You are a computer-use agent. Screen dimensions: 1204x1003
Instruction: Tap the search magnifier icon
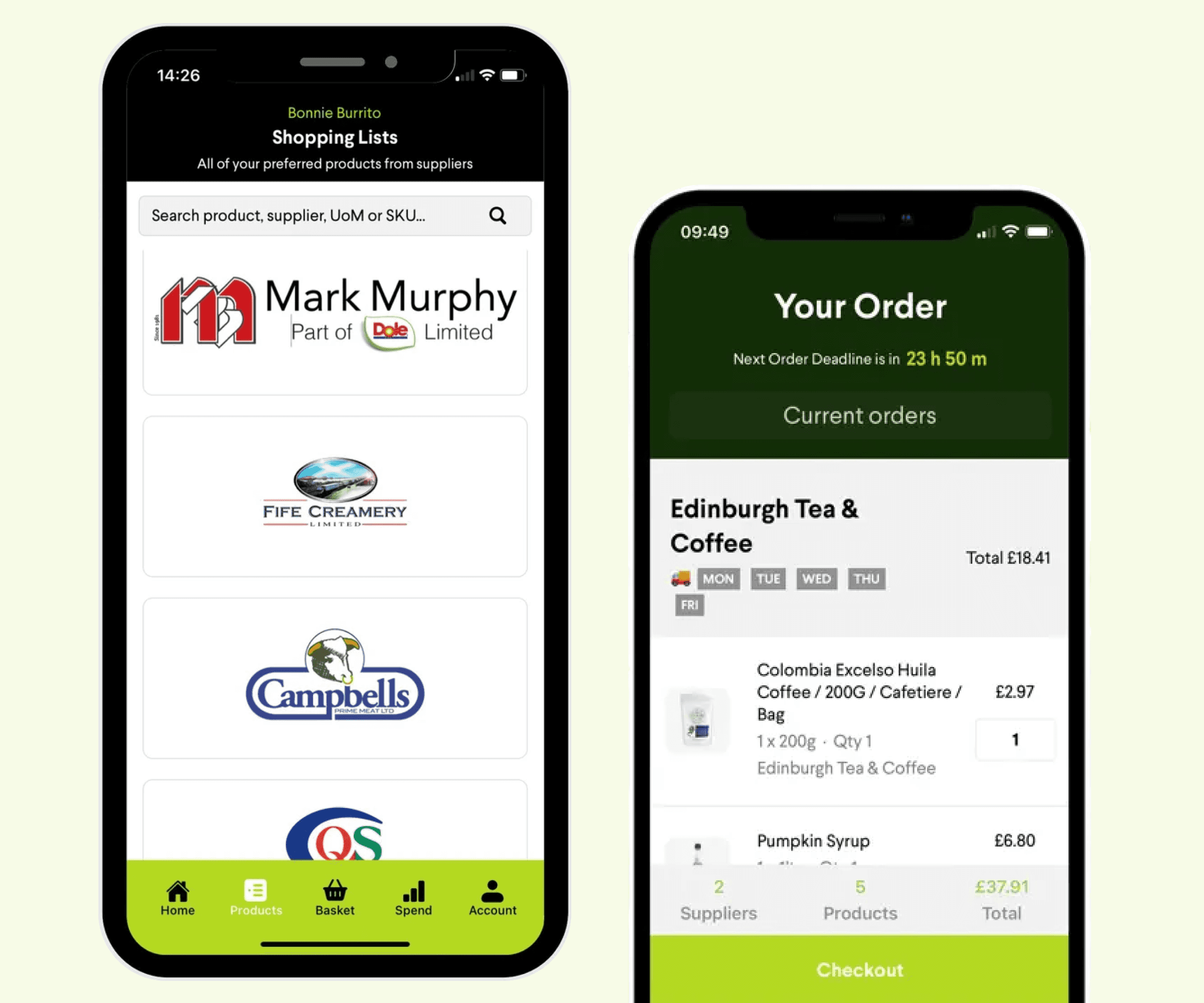tap(498, 216)
